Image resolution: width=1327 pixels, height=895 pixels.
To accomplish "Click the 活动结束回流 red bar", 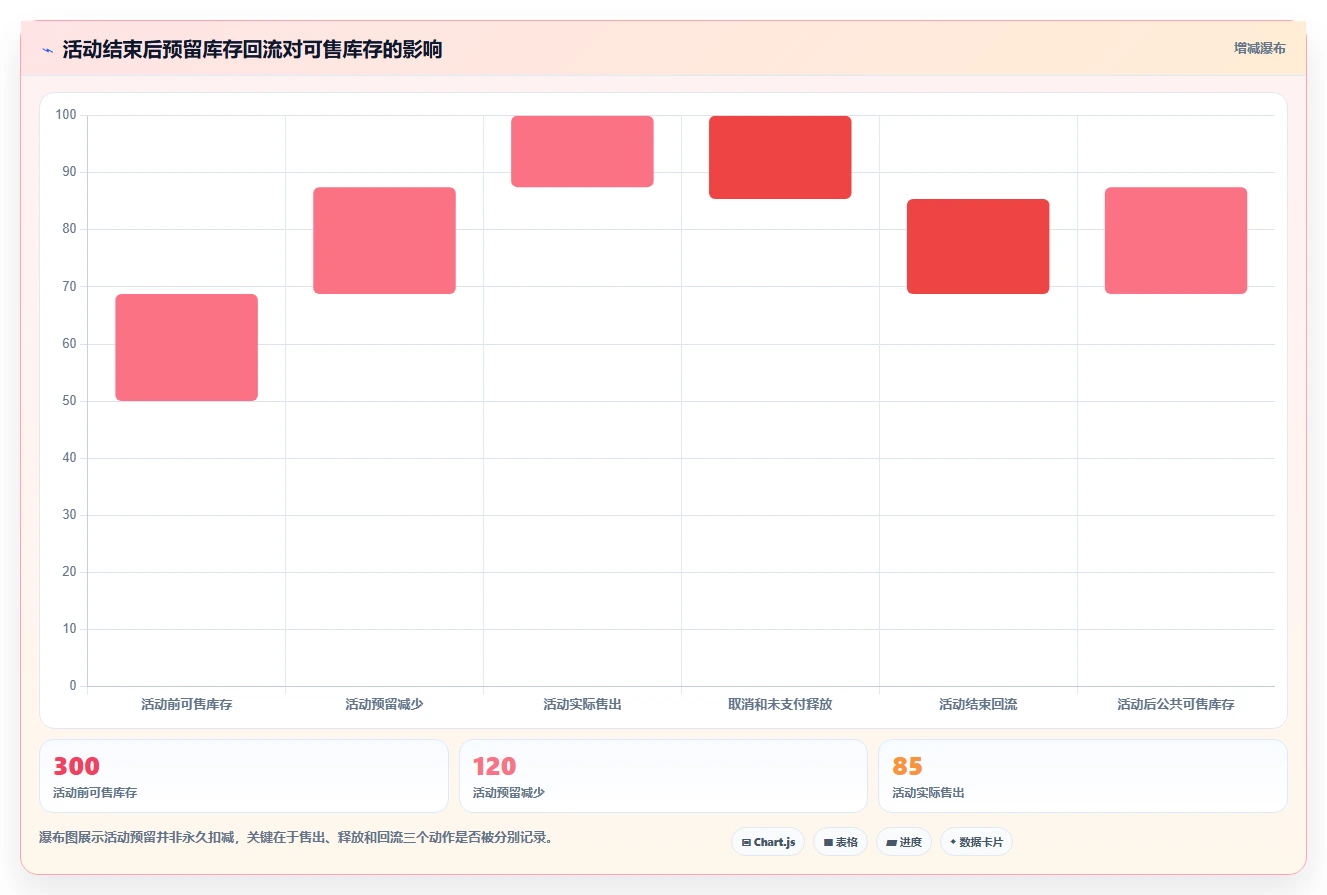I will coord(978,246).
